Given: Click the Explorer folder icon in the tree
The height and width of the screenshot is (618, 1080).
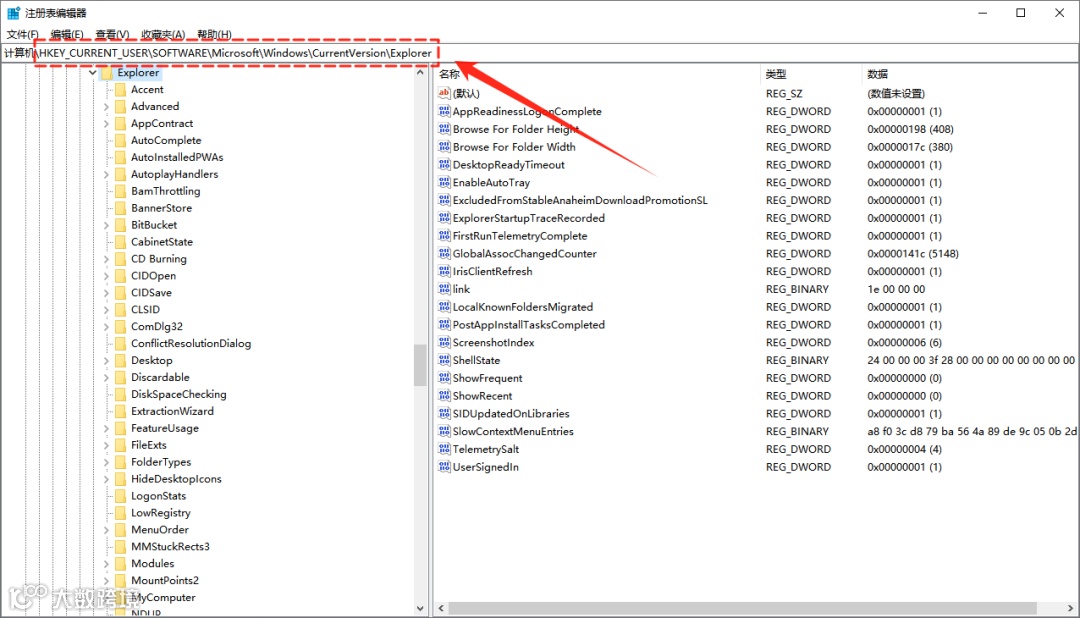Looking at the screenshot, I should click(107, 72).
